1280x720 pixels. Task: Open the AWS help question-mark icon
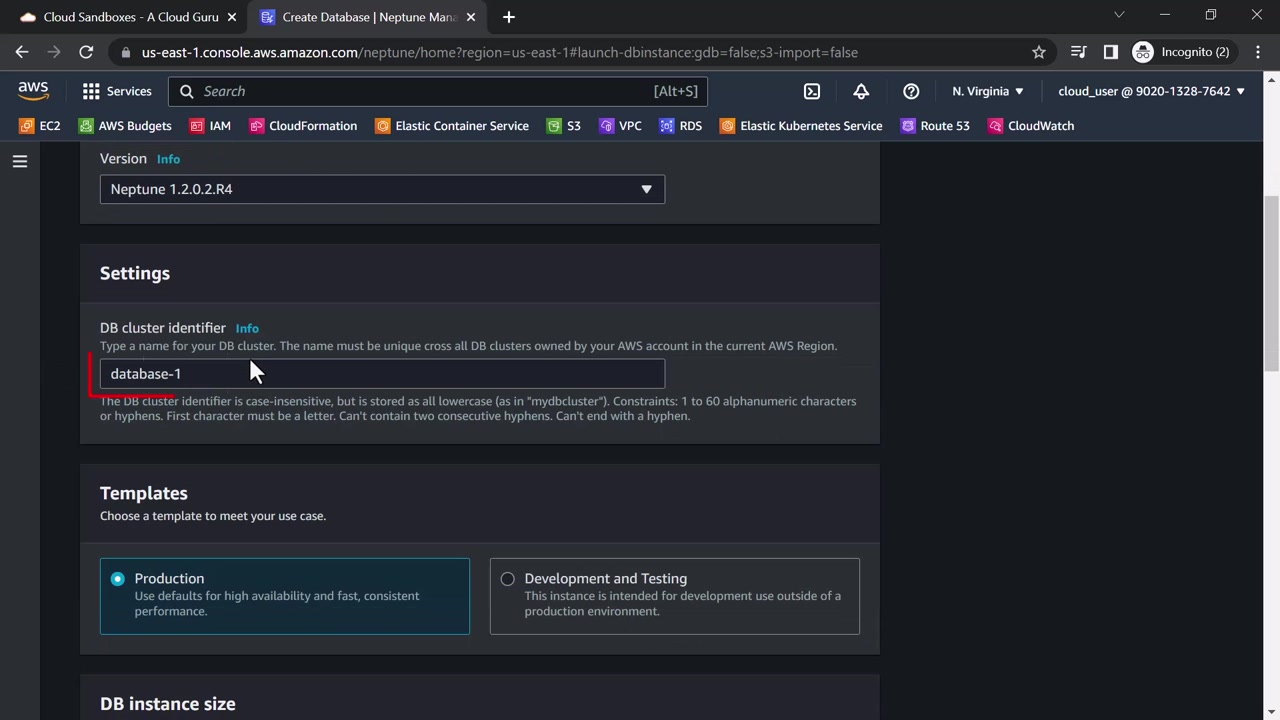[911, 91]
